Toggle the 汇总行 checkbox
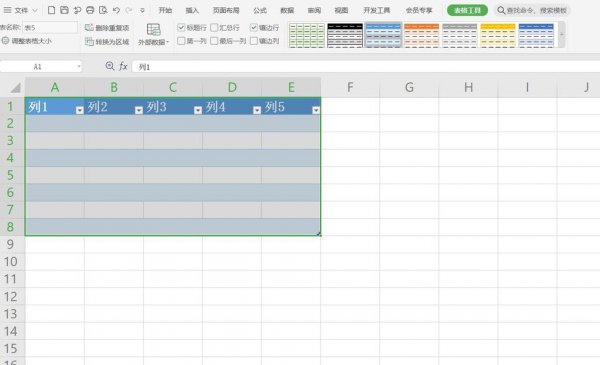The height and width of the screenshot is (365, 600). point(214,27)
